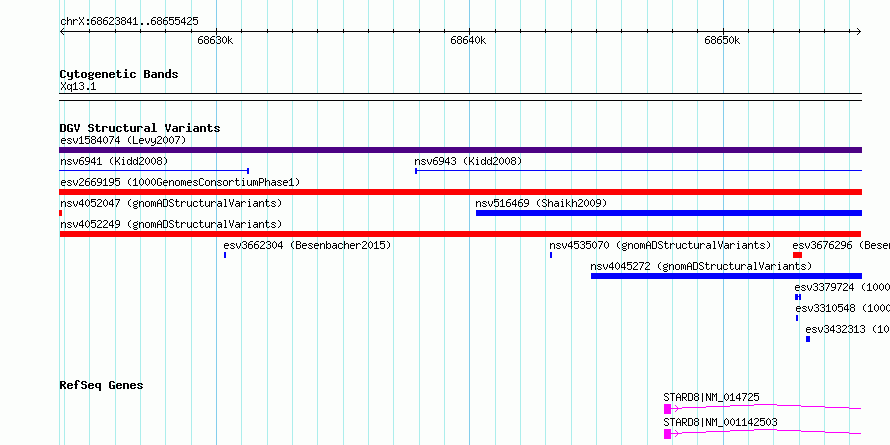The image size is (890, 445).
Task: Open the nsv6943 (Kidd2008) label
Action: click(x=468, y=161)
